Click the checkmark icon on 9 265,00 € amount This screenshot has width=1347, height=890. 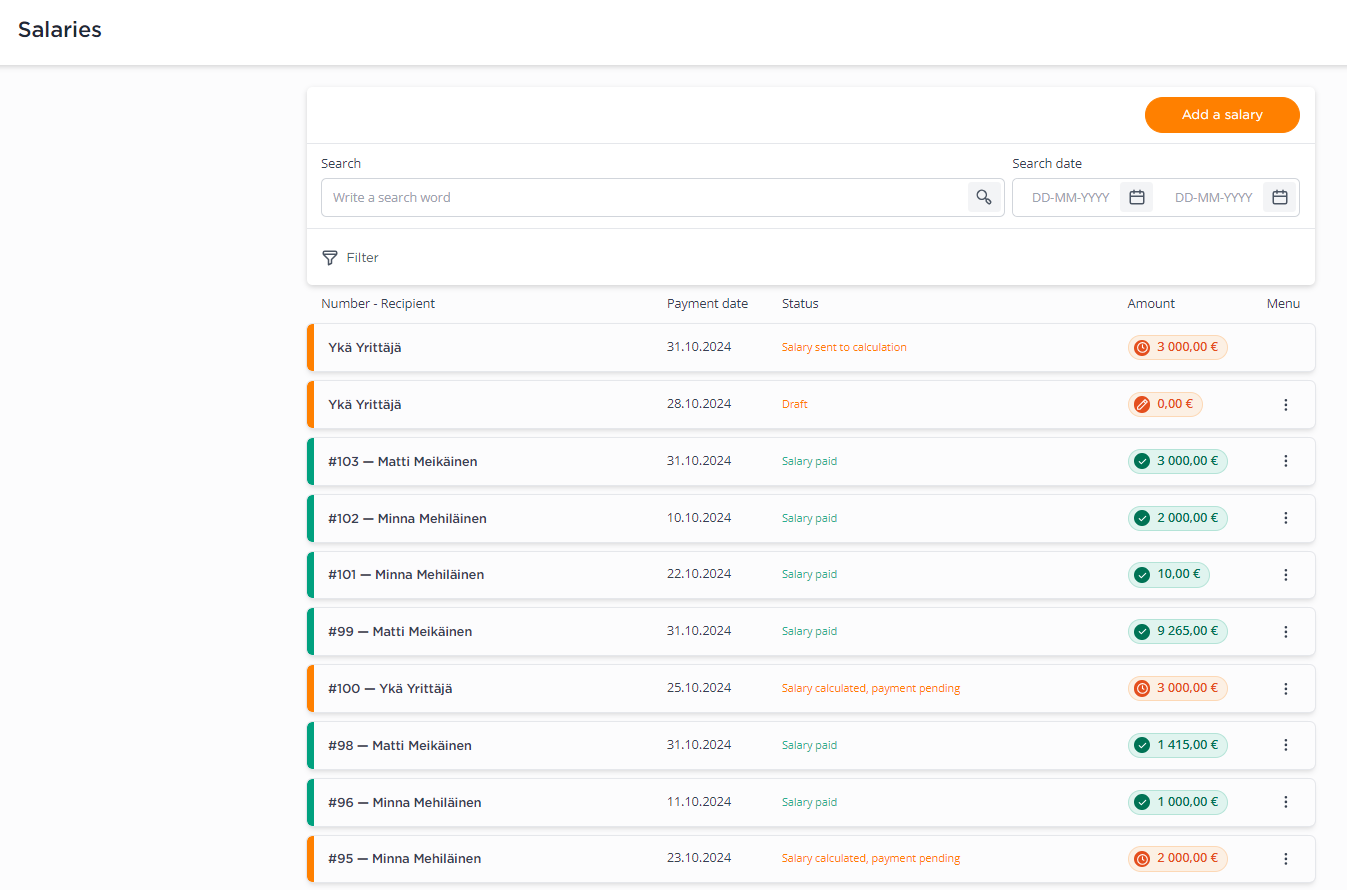click(x=1142, y=631)
